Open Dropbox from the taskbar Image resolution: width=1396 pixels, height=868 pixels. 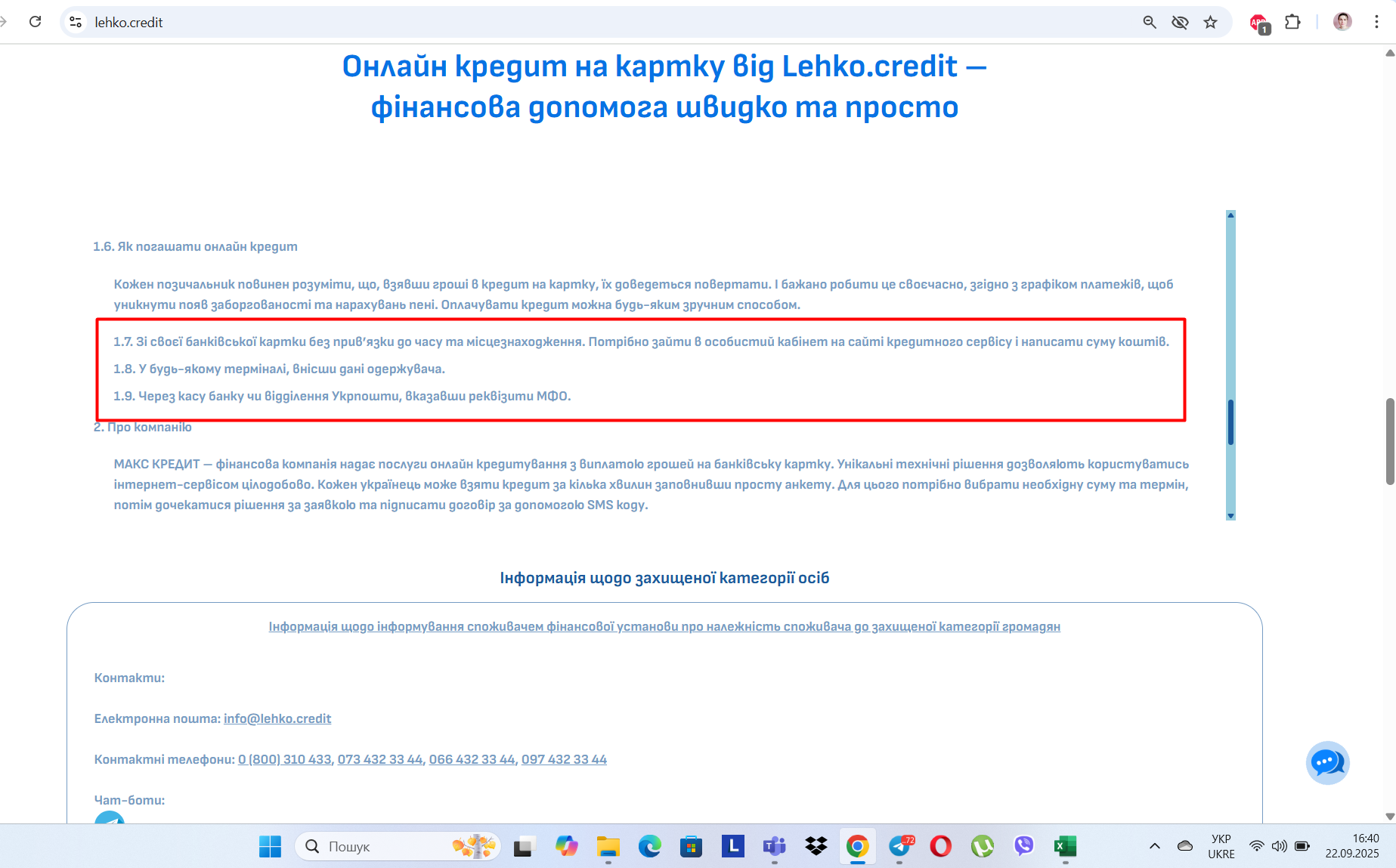pos(816,847)
